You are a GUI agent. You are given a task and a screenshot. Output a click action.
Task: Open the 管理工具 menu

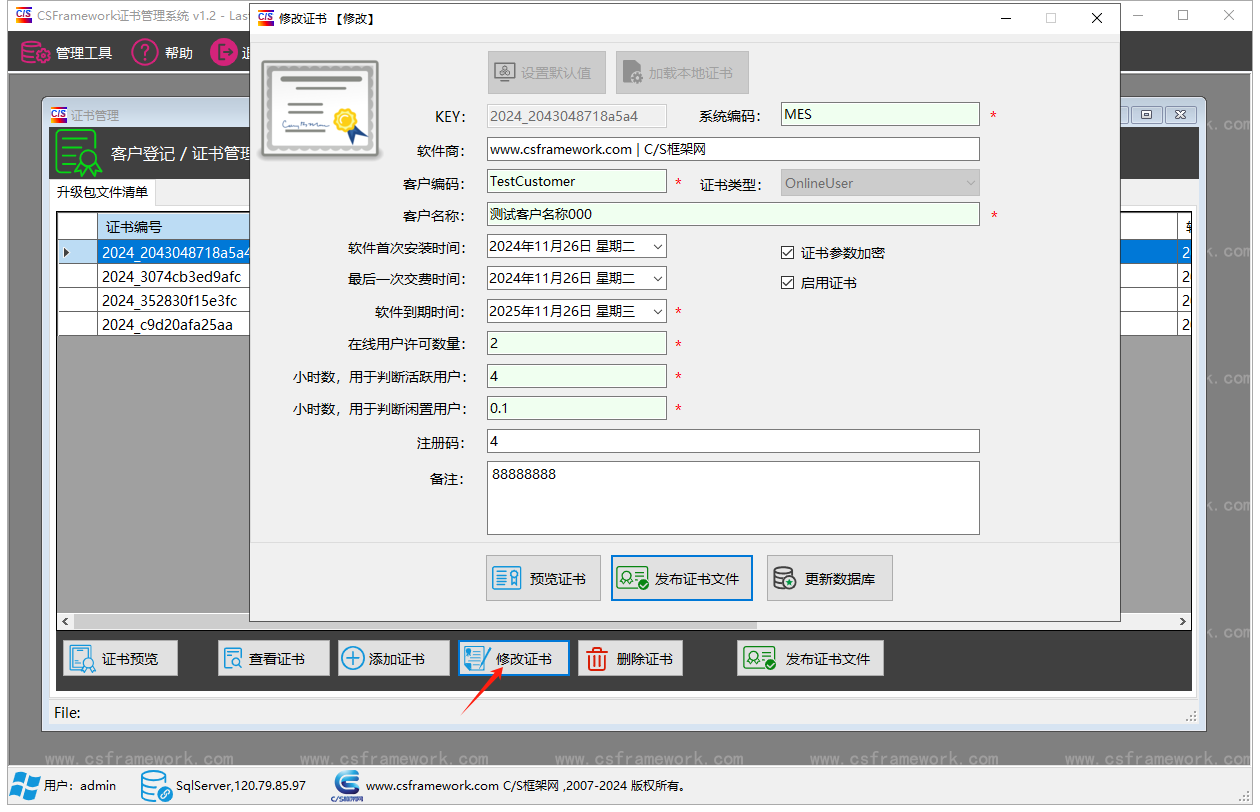(66, 53)
